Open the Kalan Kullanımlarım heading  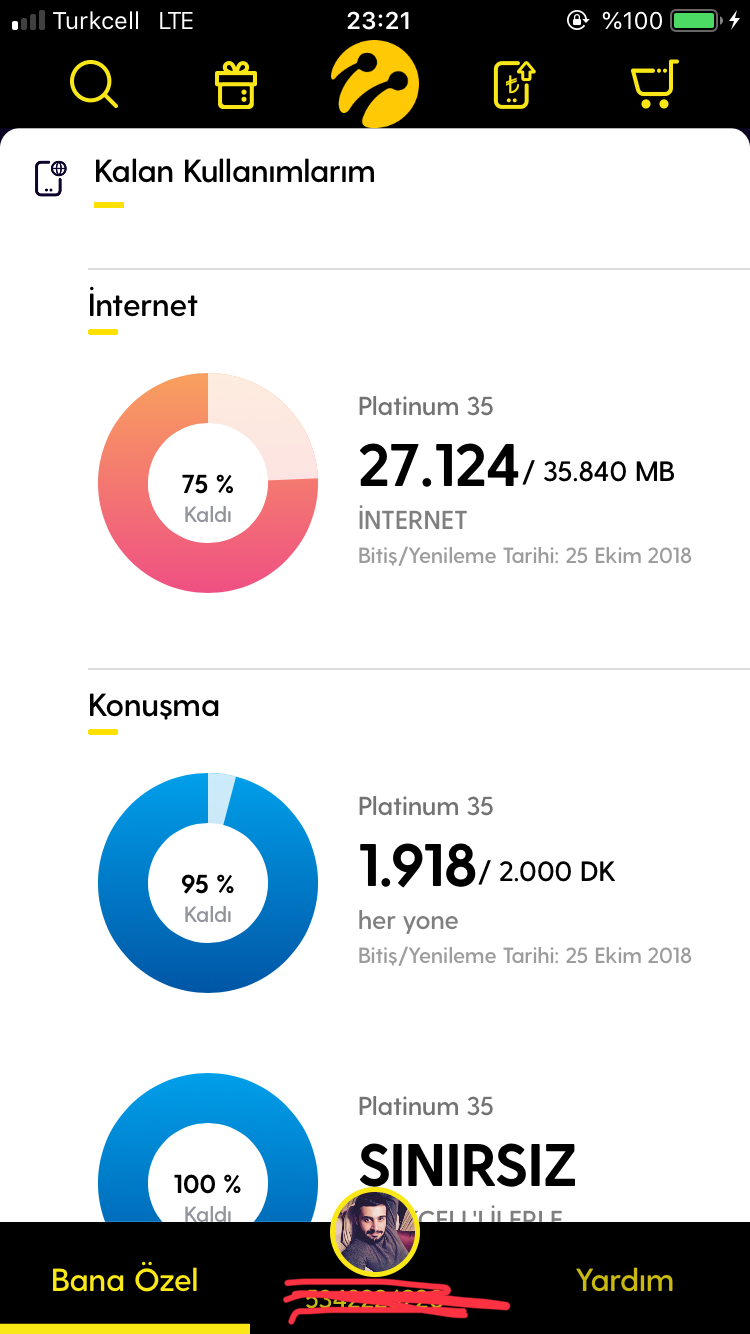point(234,172)
